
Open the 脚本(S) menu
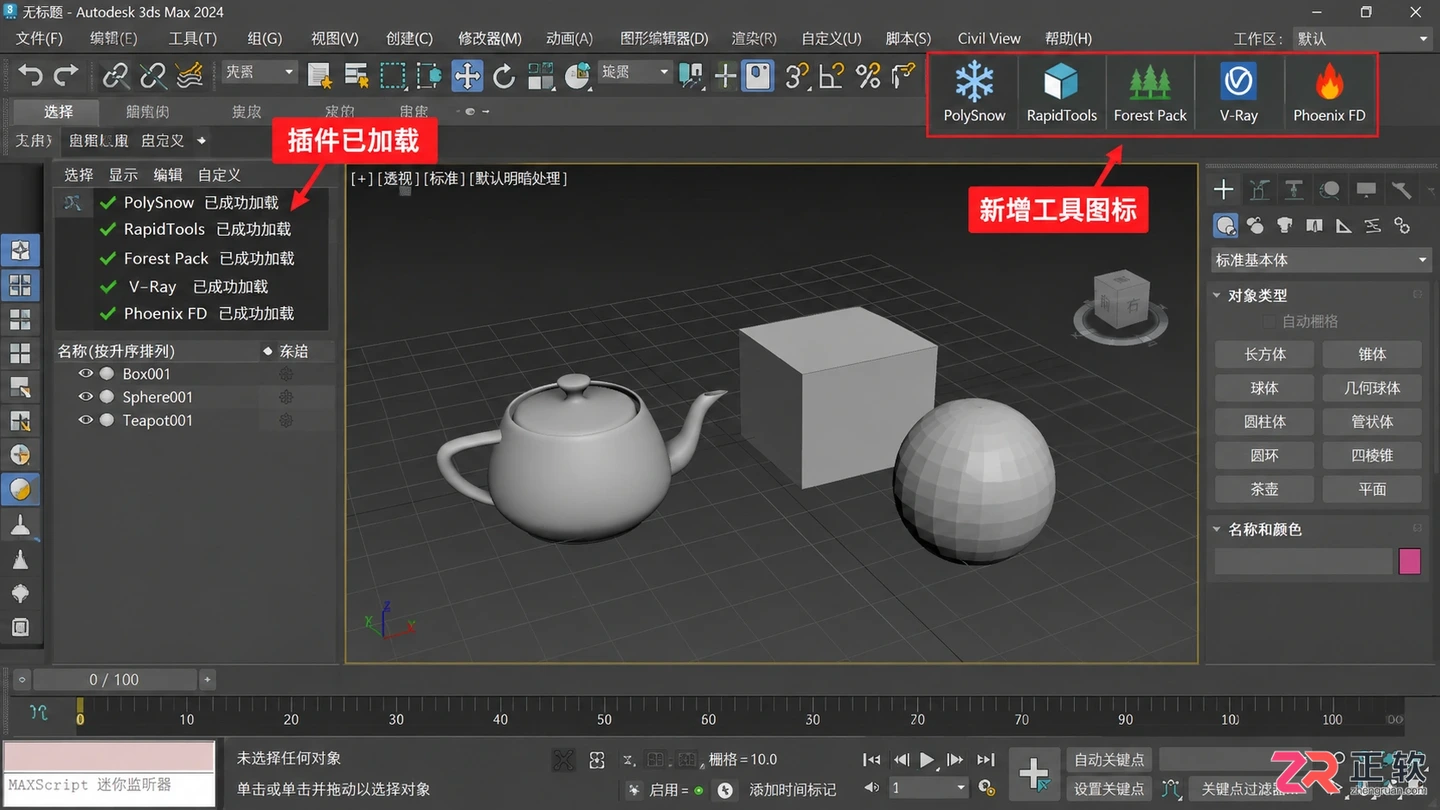[x=908, y=38]
